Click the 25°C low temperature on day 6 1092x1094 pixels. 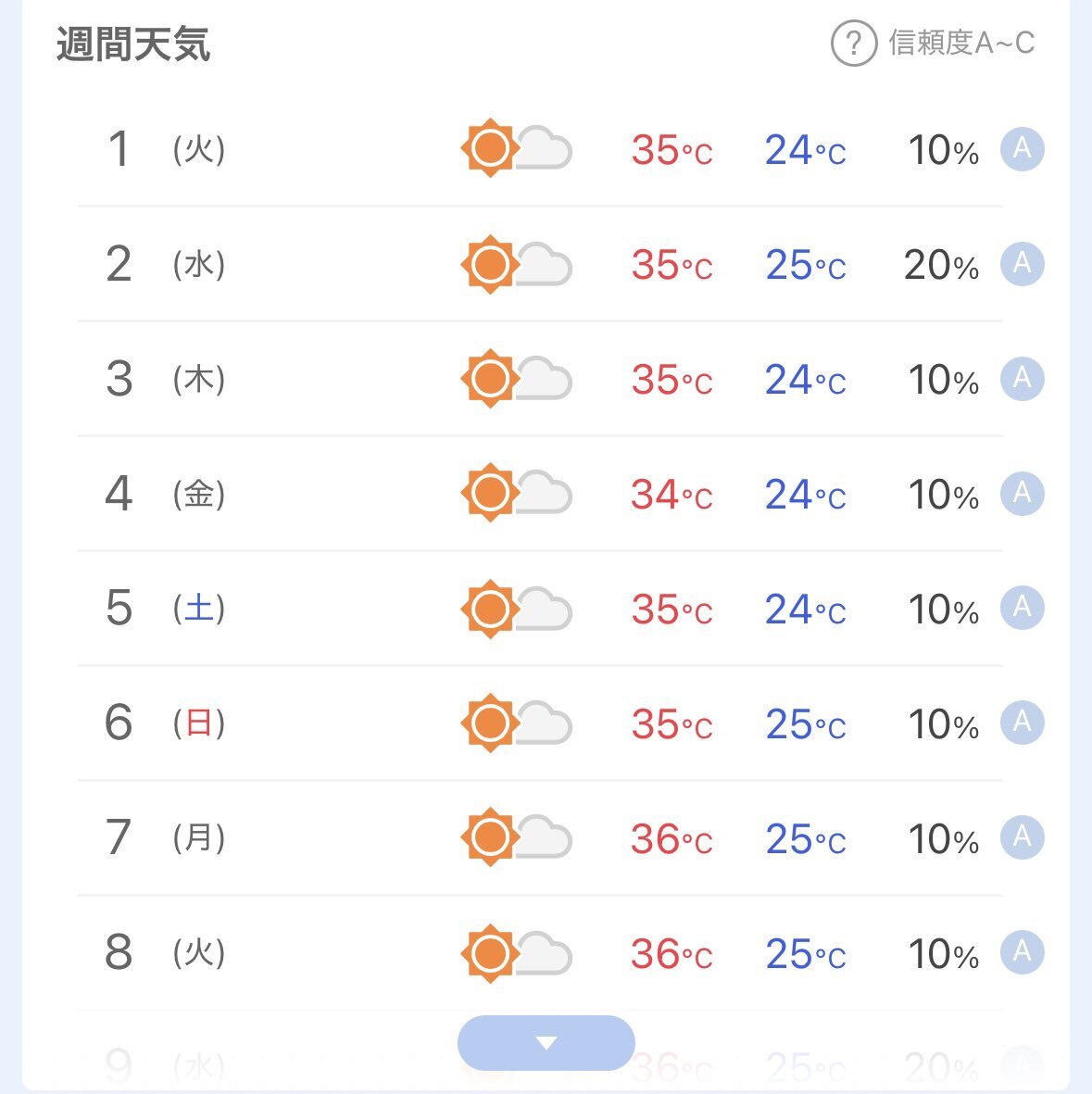pos(806,724)
